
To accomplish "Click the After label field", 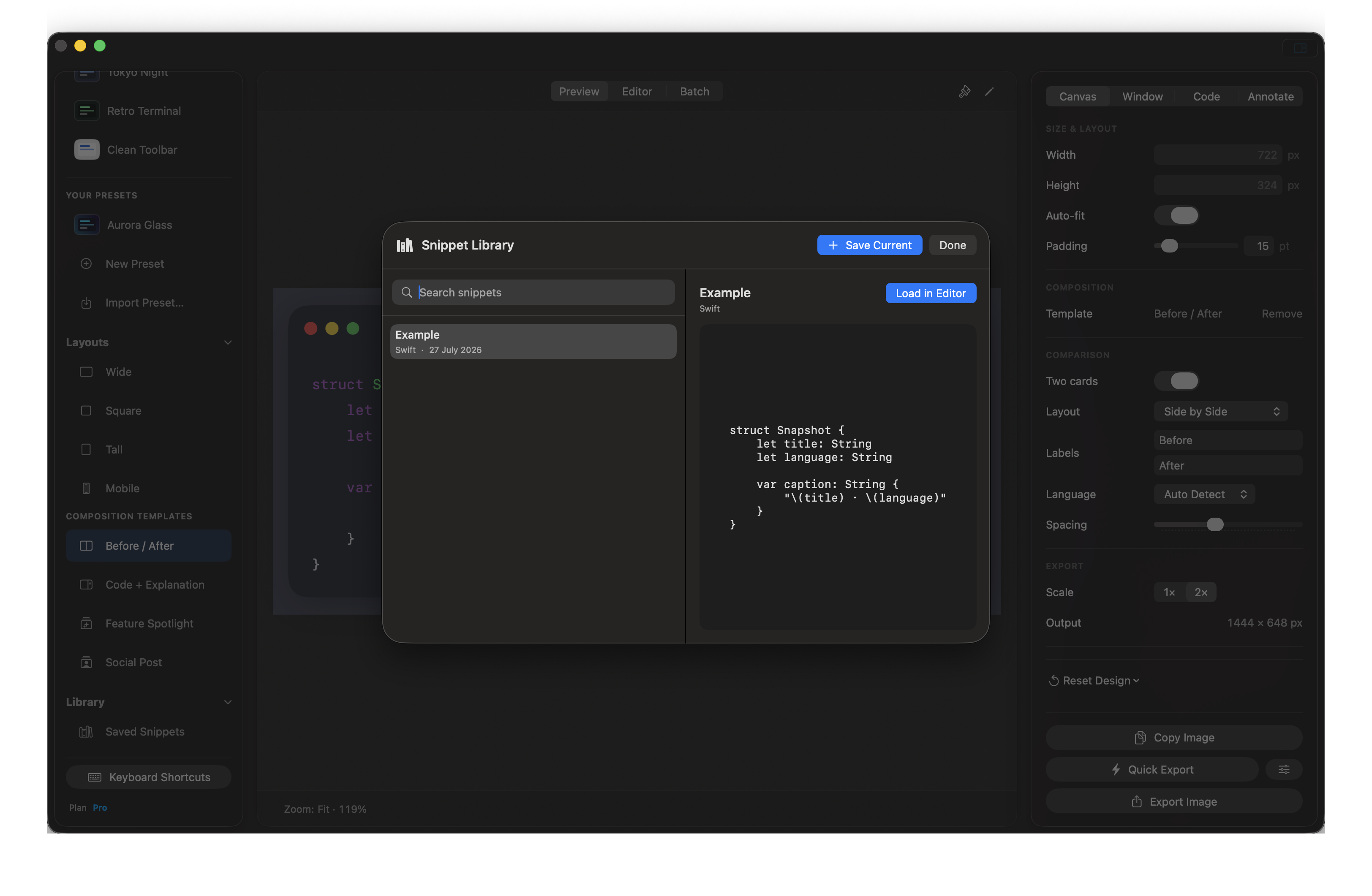I will tap(1228, 466).
